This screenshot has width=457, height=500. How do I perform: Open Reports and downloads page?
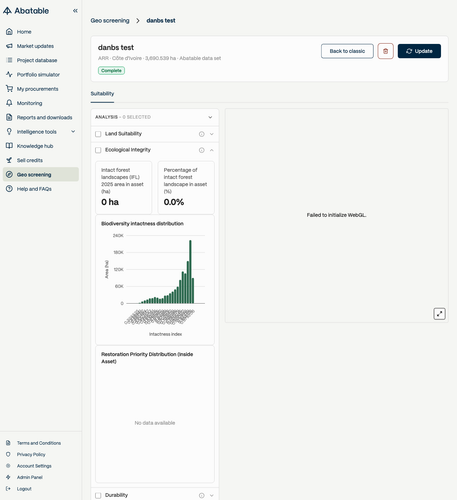point(41,117)
